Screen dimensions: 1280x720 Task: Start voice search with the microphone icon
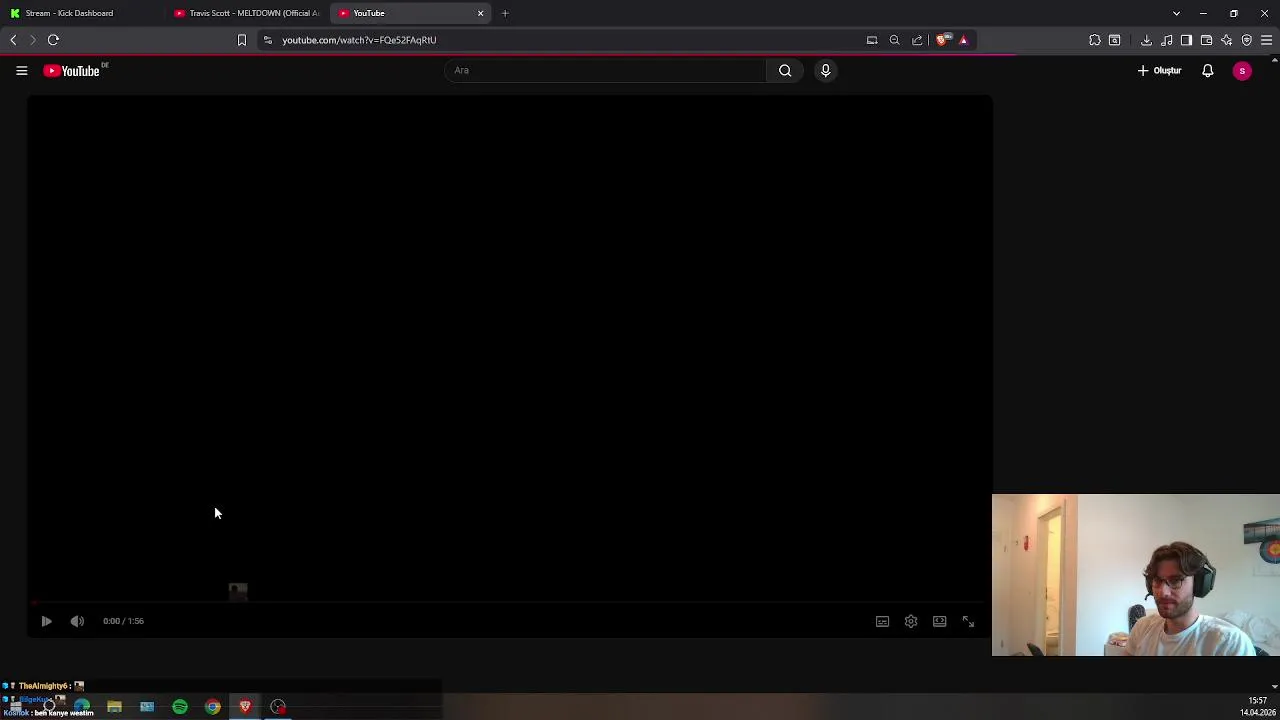(825, 70)
